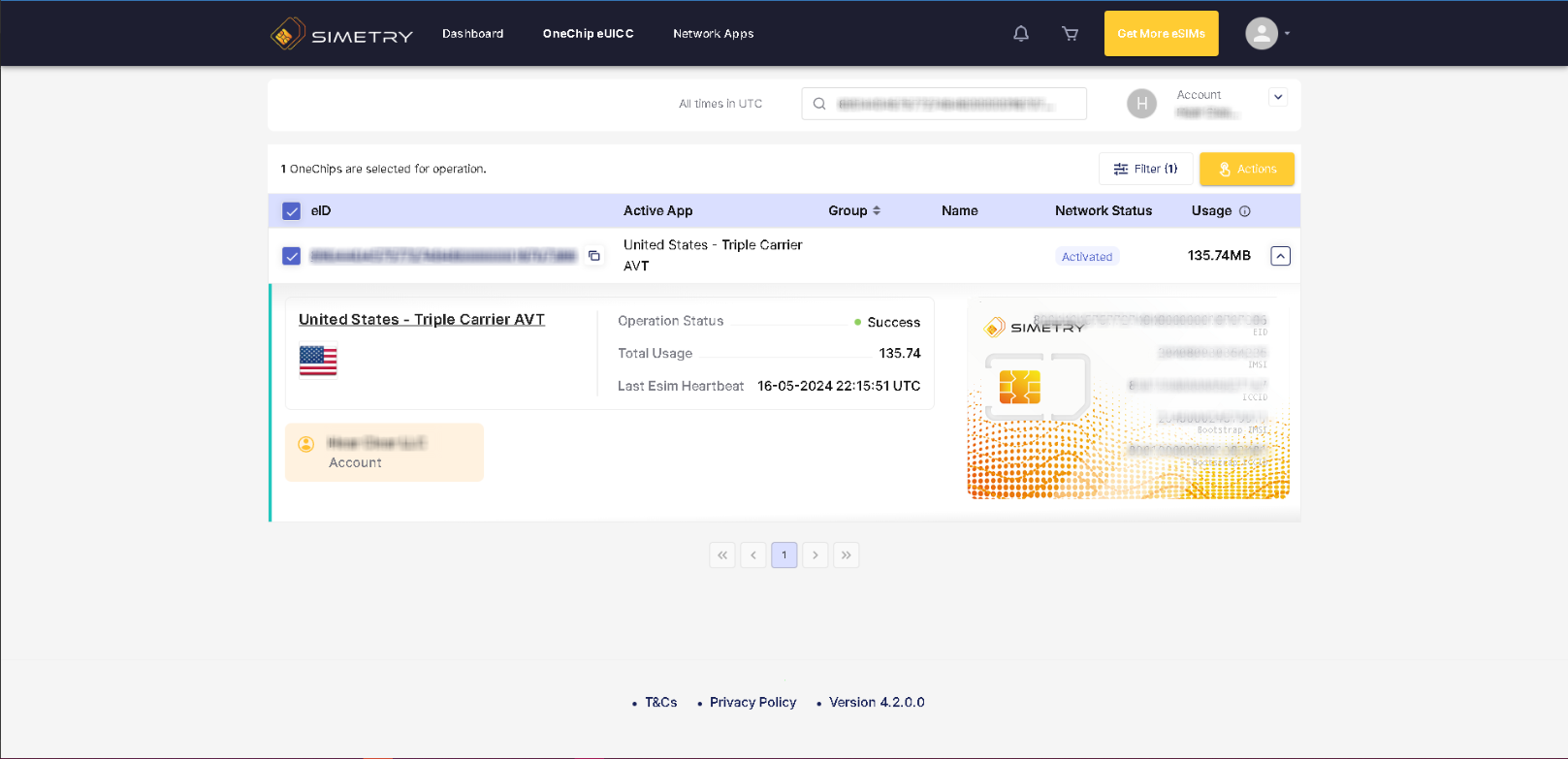Click the account person icon in the orange card
1568x759 pixels.
(x=306, y=444)
